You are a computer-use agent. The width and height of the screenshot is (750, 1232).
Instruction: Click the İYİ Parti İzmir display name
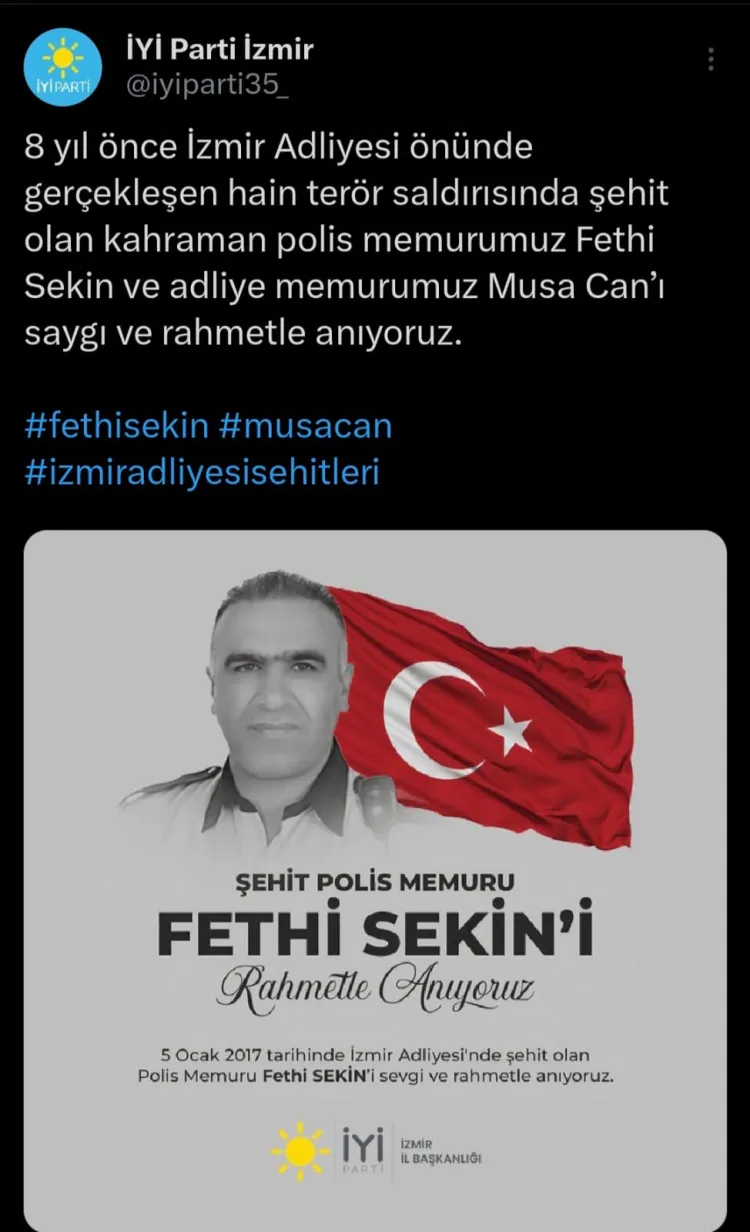click(x=220, y=48)
